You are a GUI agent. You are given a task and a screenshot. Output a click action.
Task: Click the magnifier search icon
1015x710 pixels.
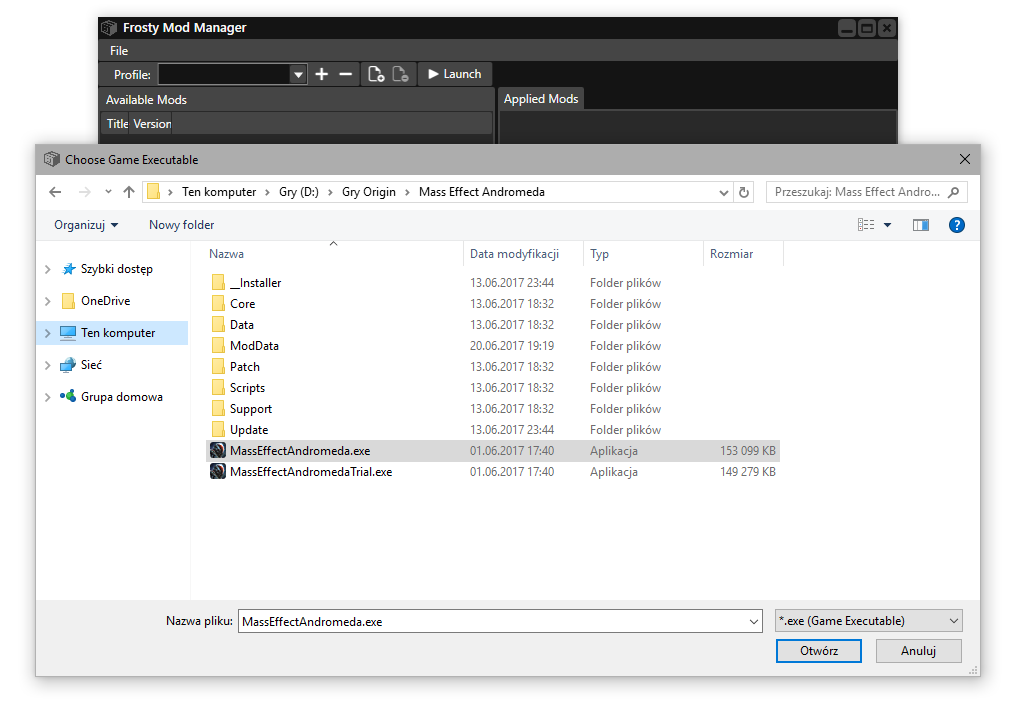click(954, 192)
